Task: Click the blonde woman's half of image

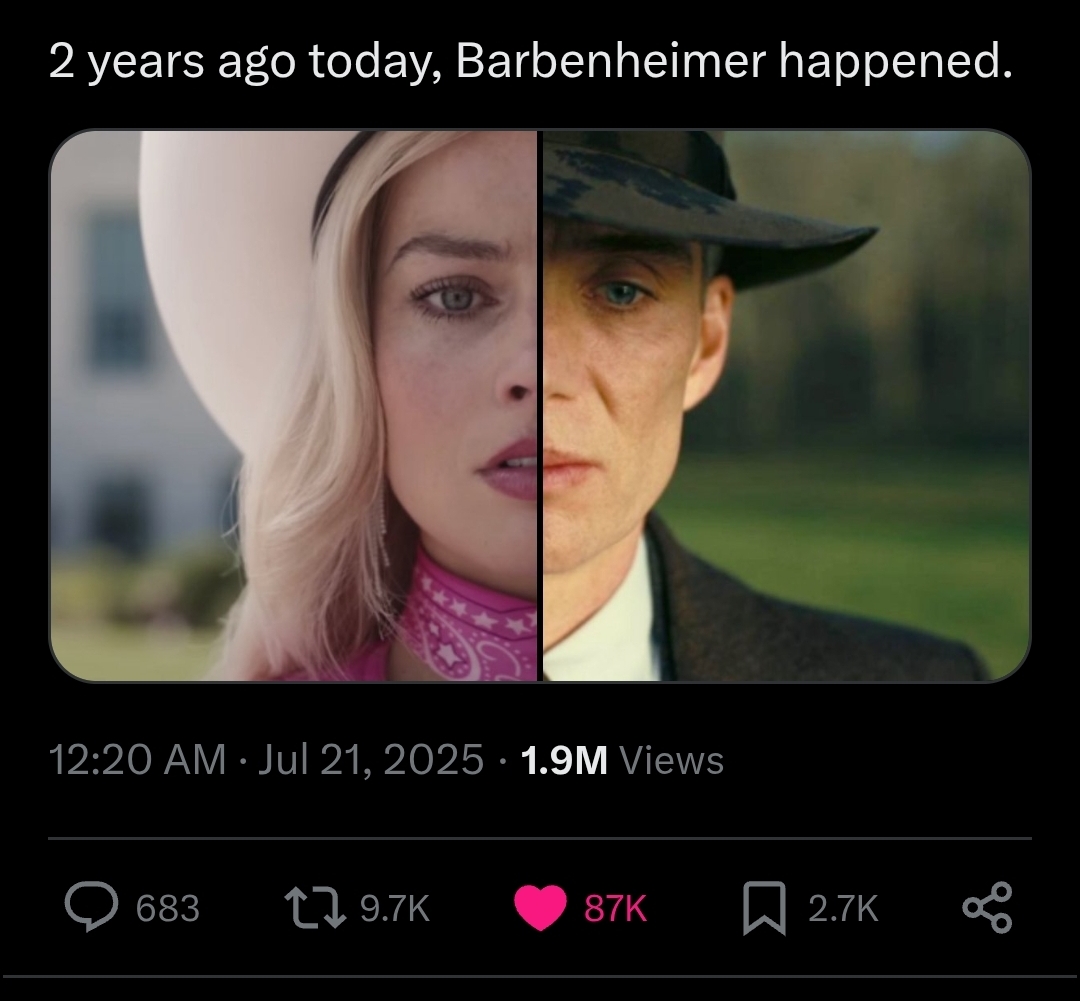Action: point(294,406)
